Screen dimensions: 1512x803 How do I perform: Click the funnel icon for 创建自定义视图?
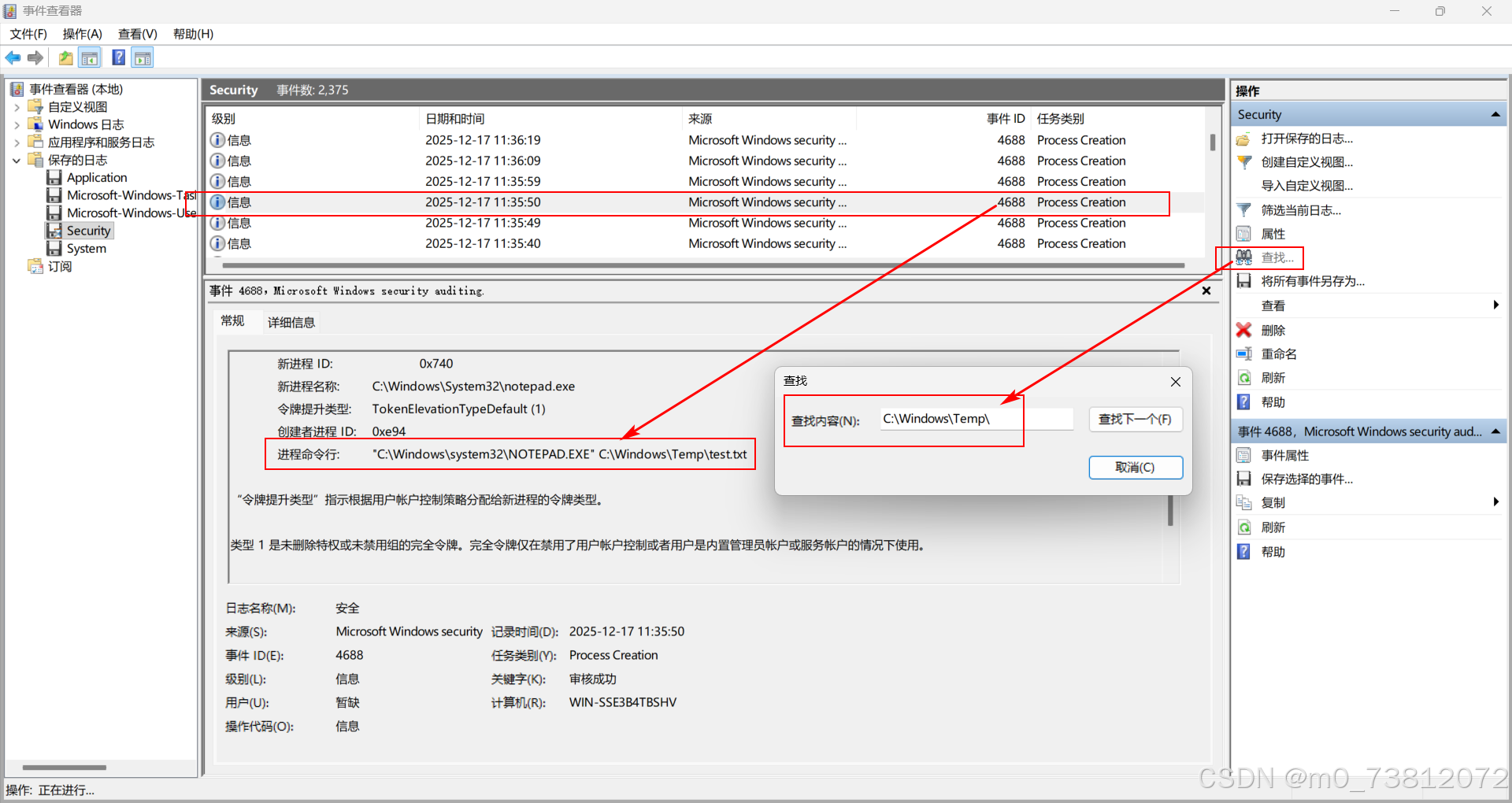(1244, 162)
